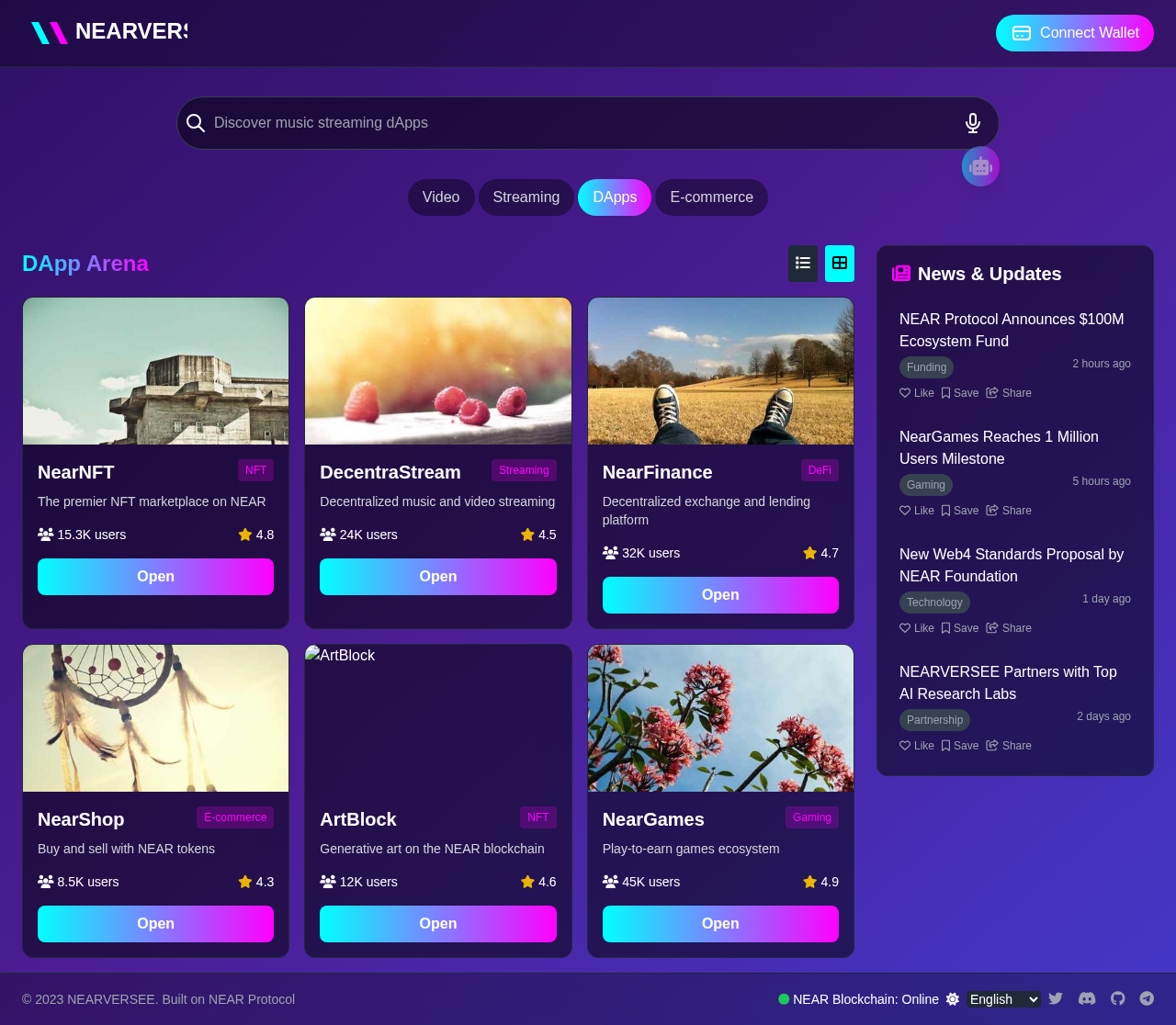Open the AI chatbot assistant icon
Image resolution: width=1176 pixels, height=1025 pixels.
click(980, 166)
